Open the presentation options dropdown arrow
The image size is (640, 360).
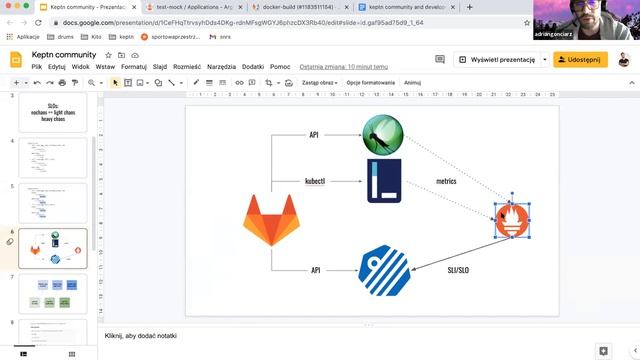pyautogui.click(x=544, y=60)
